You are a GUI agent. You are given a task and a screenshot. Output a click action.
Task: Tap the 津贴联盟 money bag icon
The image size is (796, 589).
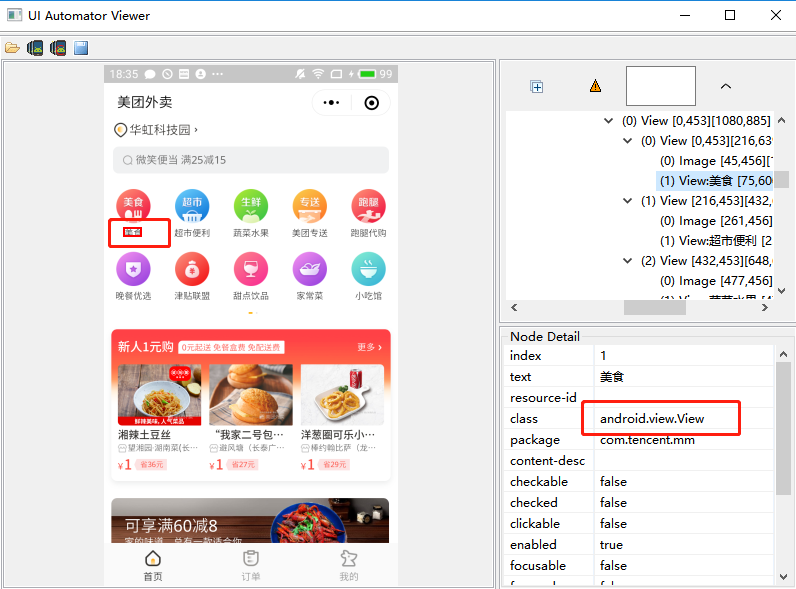(192, 269)
